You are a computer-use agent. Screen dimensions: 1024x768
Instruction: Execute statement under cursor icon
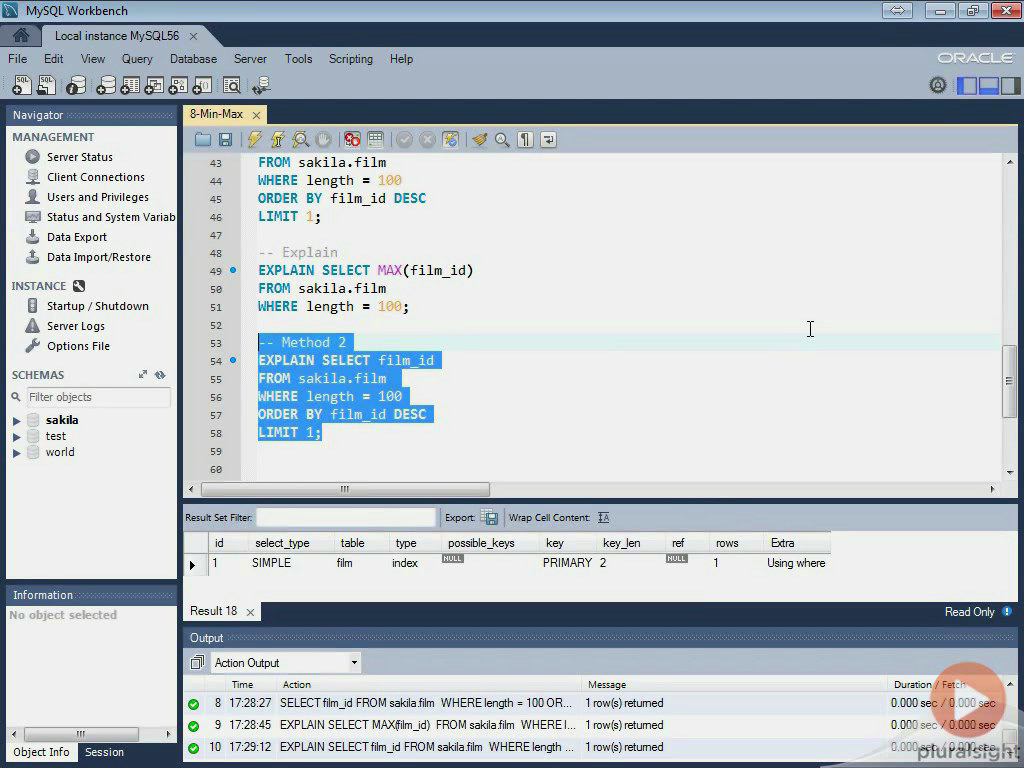(x=278, y=139)
